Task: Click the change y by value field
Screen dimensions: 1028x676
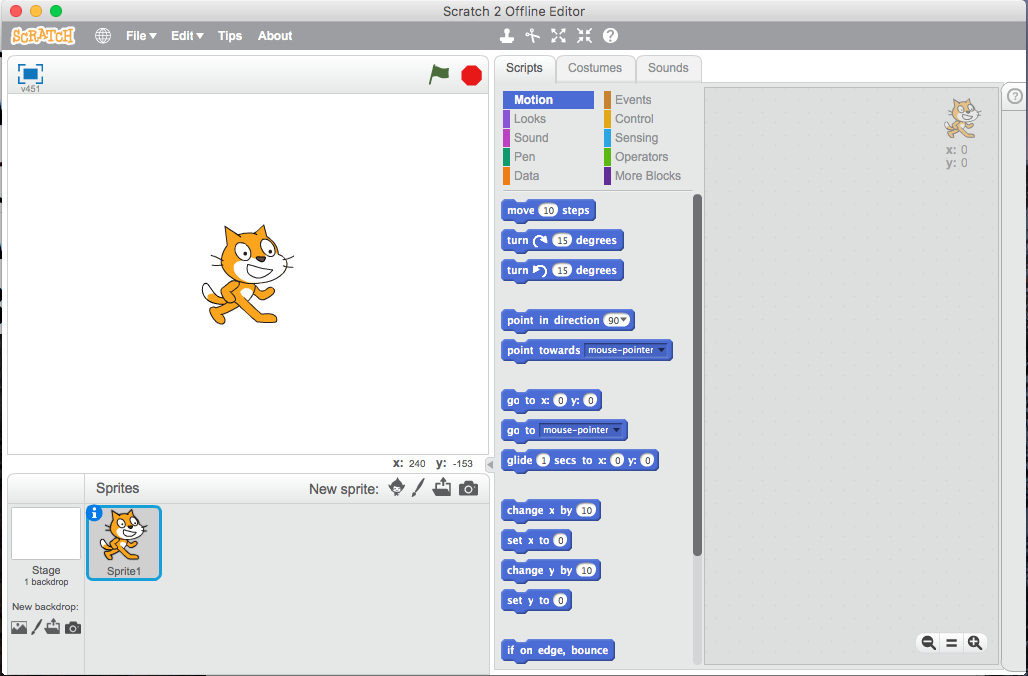Action: 586,570
